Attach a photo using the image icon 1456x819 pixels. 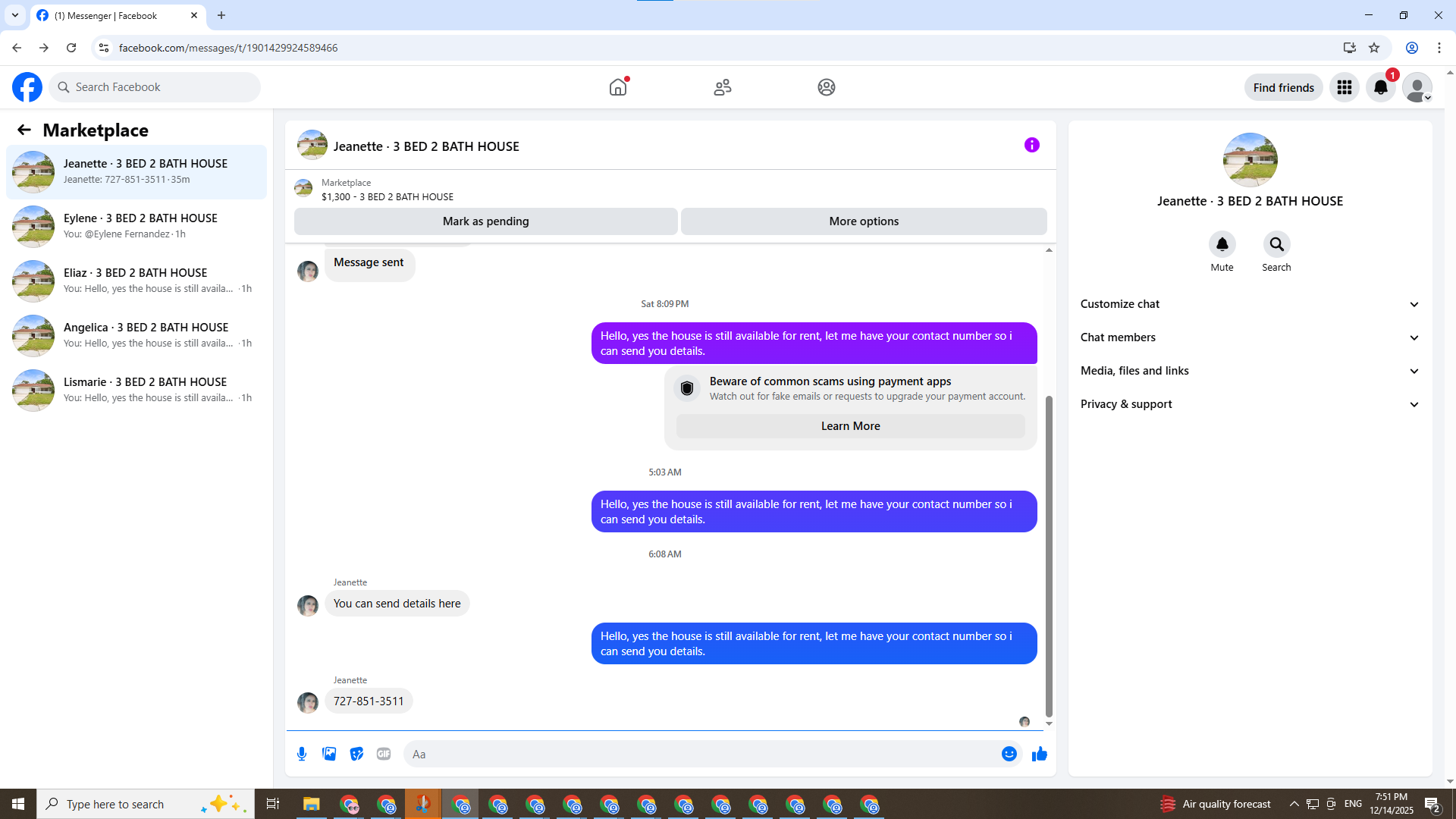[x=329, y=754]
